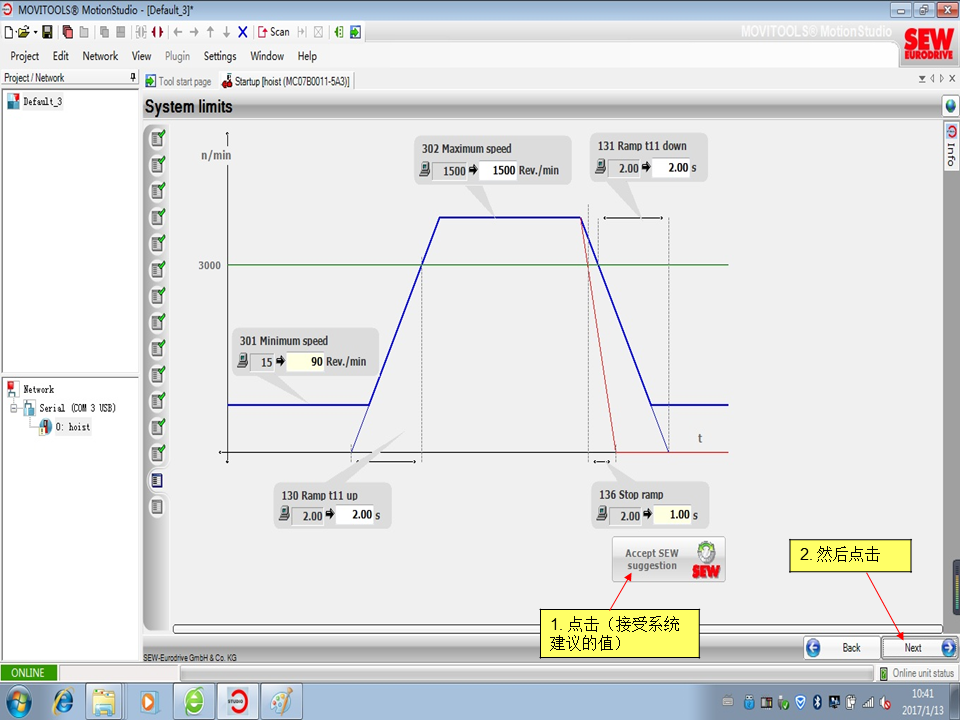Click the Scan network toolbar button

(x=273, y=32)
